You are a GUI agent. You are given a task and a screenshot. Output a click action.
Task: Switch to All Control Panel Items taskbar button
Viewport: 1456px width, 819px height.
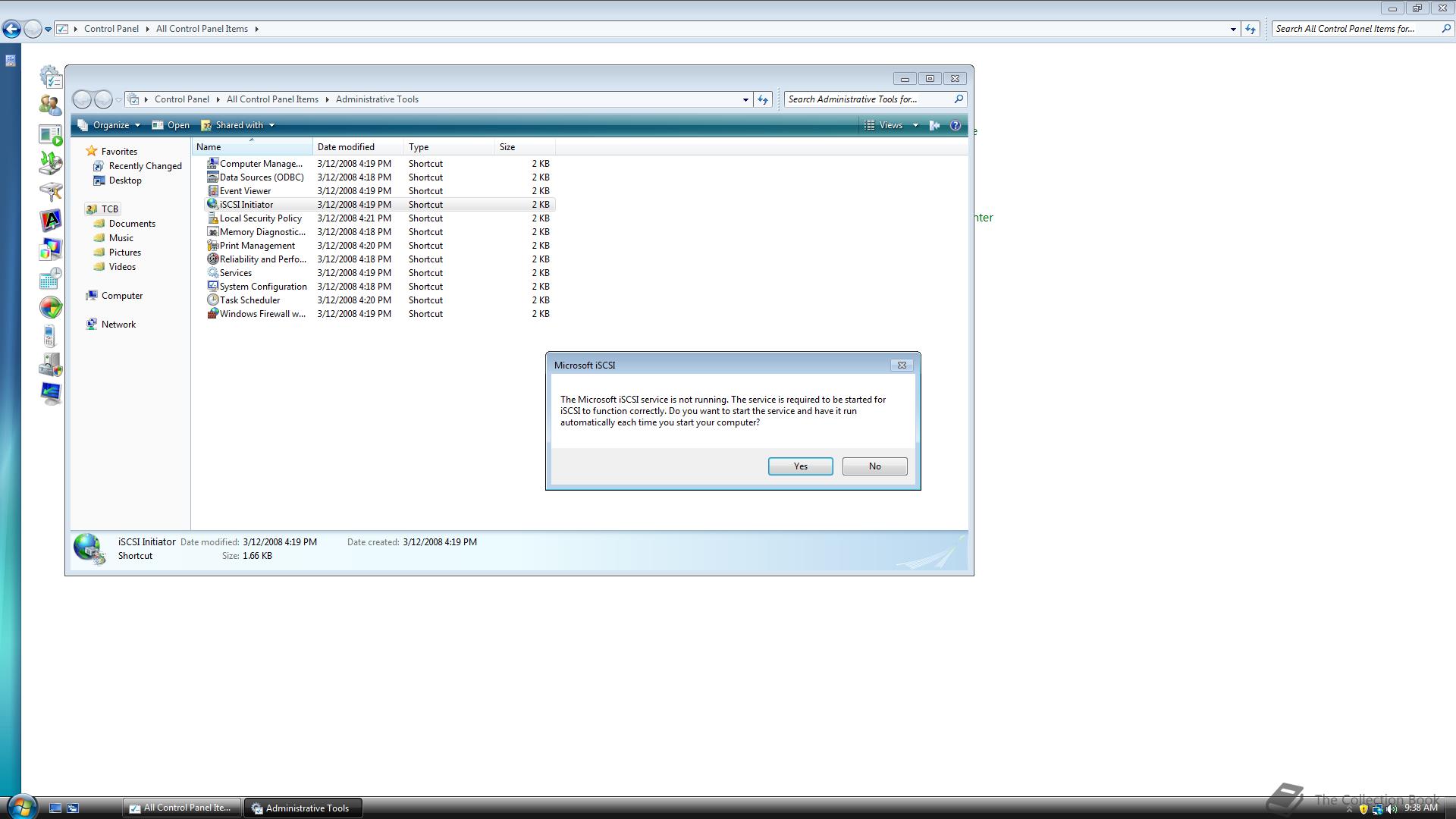coord(182,808)
